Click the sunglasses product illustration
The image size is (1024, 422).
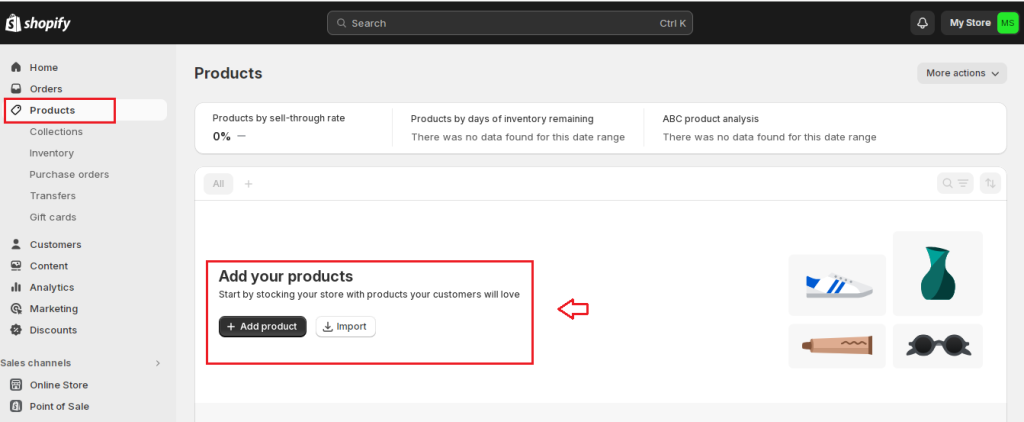938,346
